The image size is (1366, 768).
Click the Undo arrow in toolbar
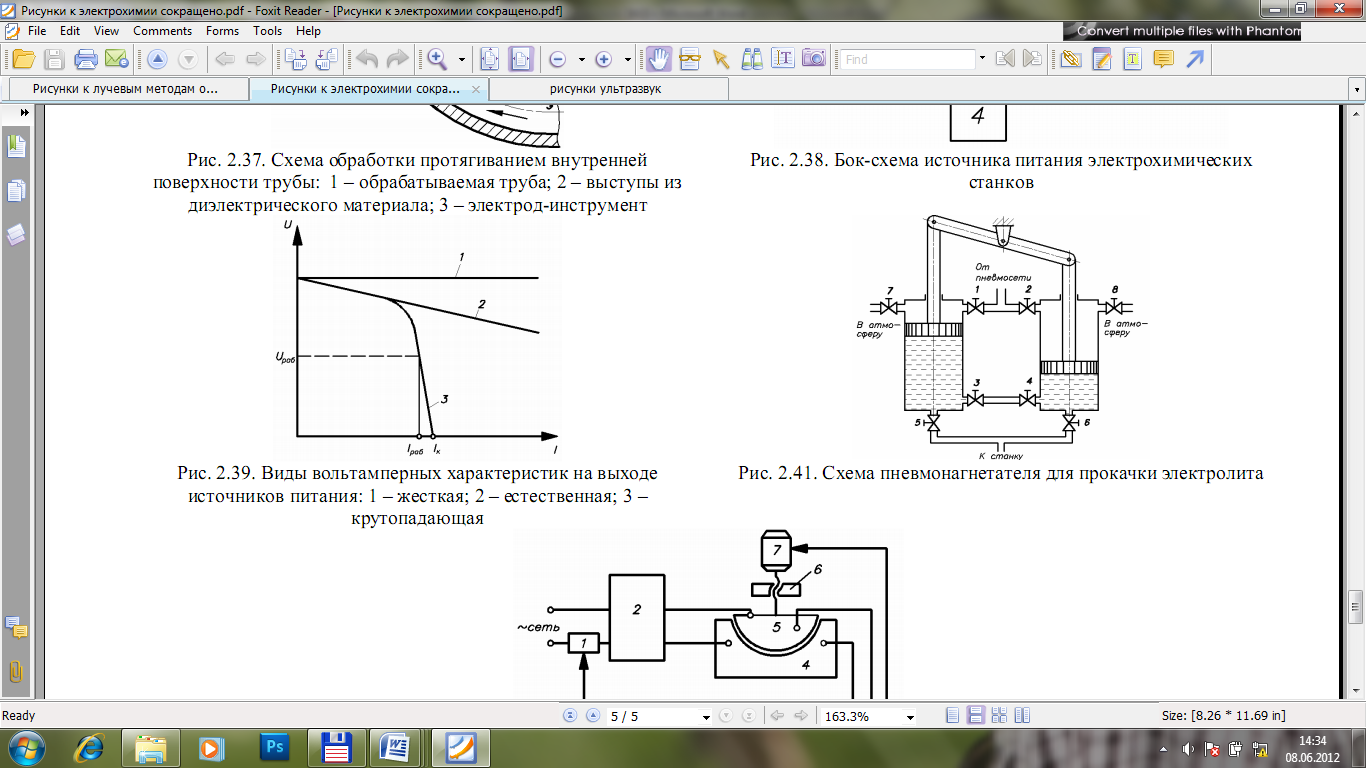(368, 59)
